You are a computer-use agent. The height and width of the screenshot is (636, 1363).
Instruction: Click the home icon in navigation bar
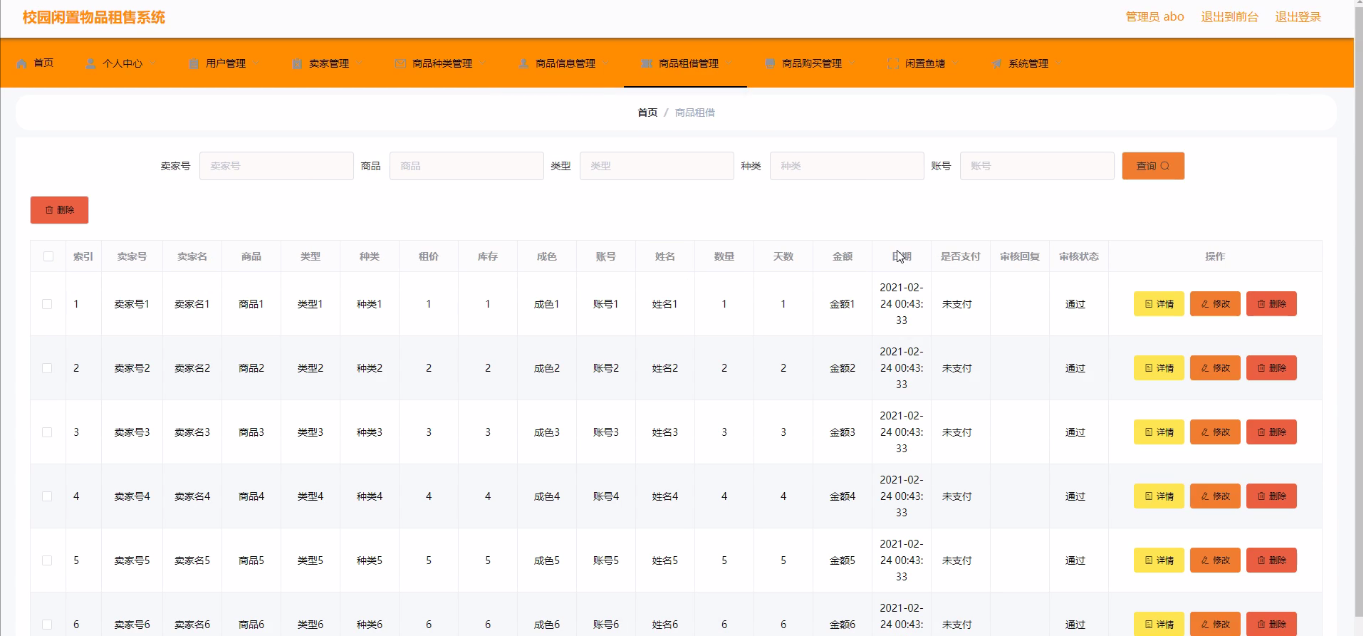(22, 63)
